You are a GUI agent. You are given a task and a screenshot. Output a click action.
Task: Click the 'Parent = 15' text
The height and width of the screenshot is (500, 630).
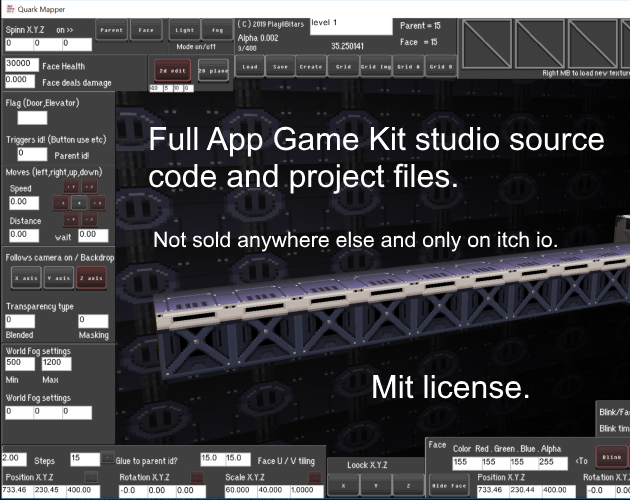click(420, 26)
